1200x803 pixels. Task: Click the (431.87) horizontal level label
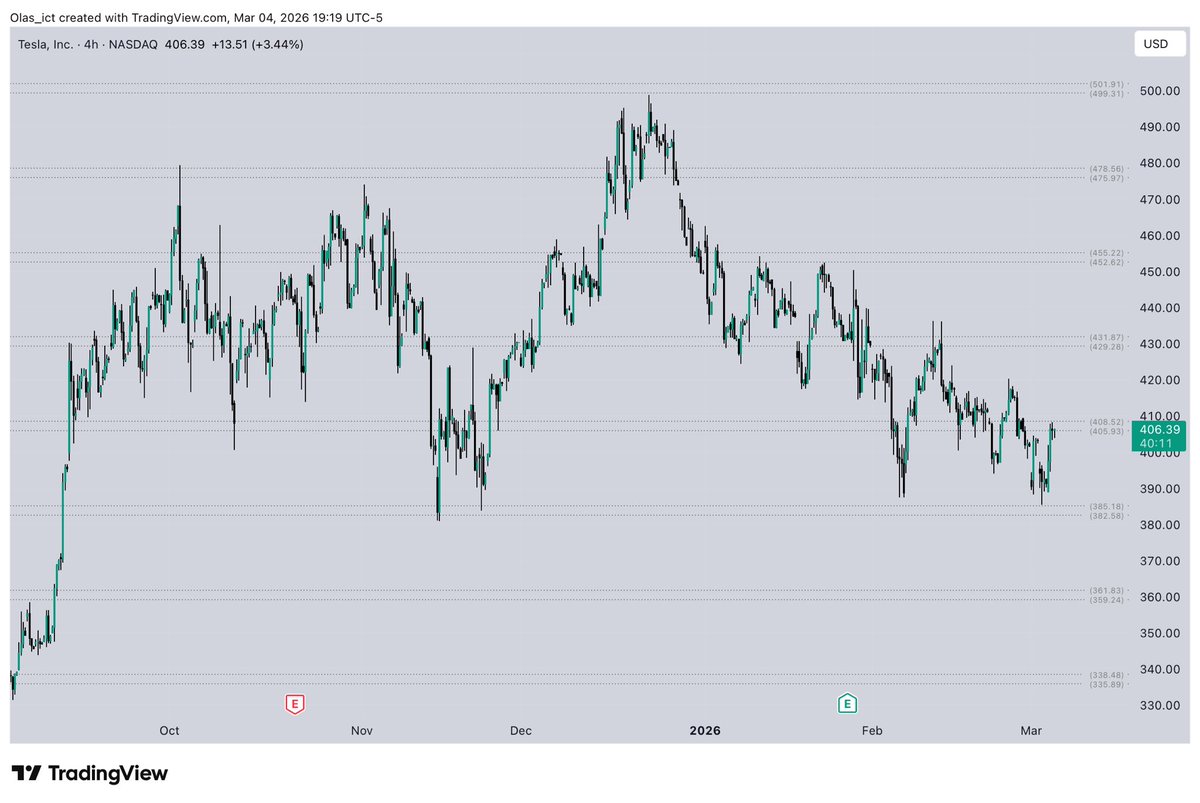pos(1107,337)
